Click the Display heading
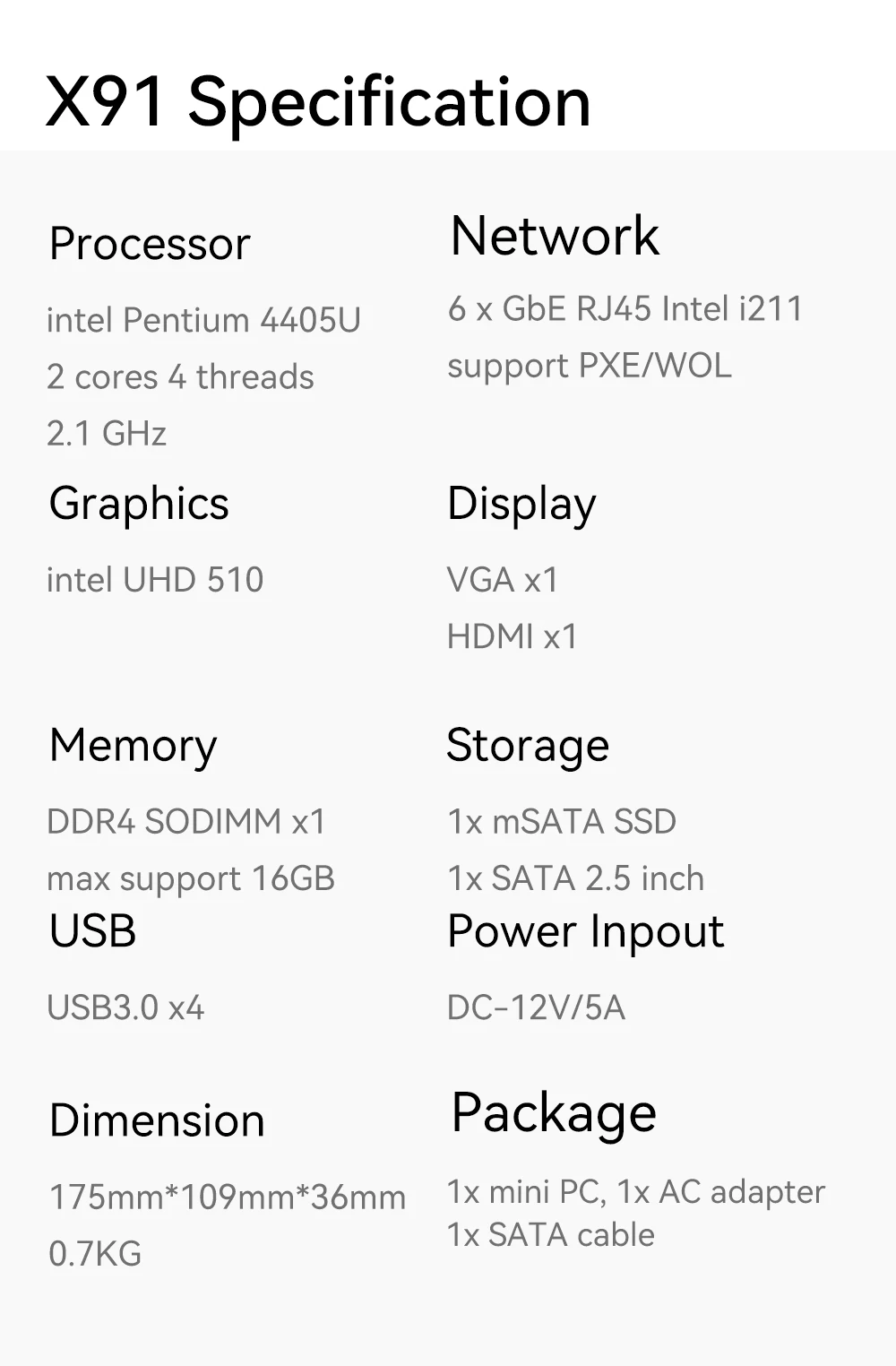The image size is (896, 1366). point(521,504)
